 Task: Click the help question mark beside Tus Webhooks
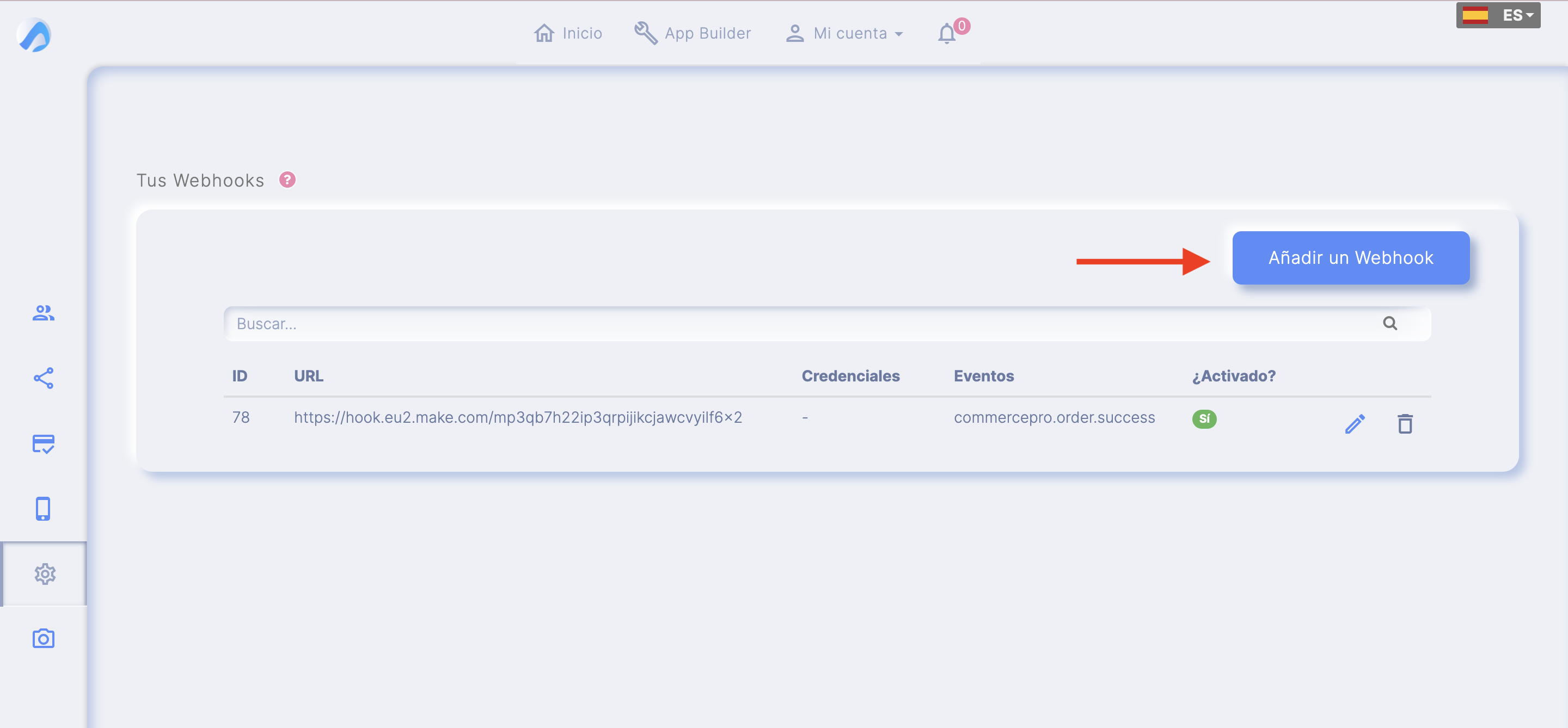coord(287,180)
